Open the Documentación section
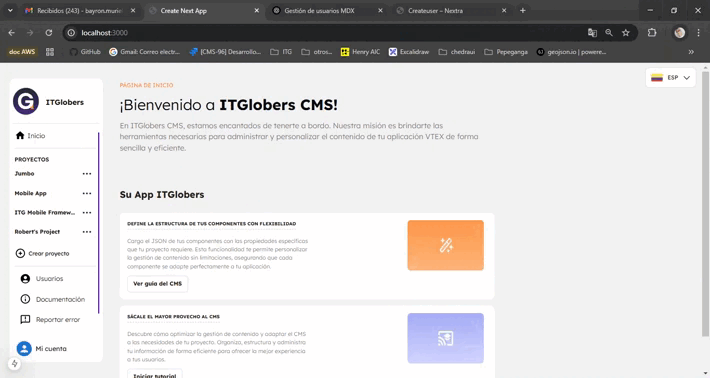This screenshot has width=710, height=378. 60,300
